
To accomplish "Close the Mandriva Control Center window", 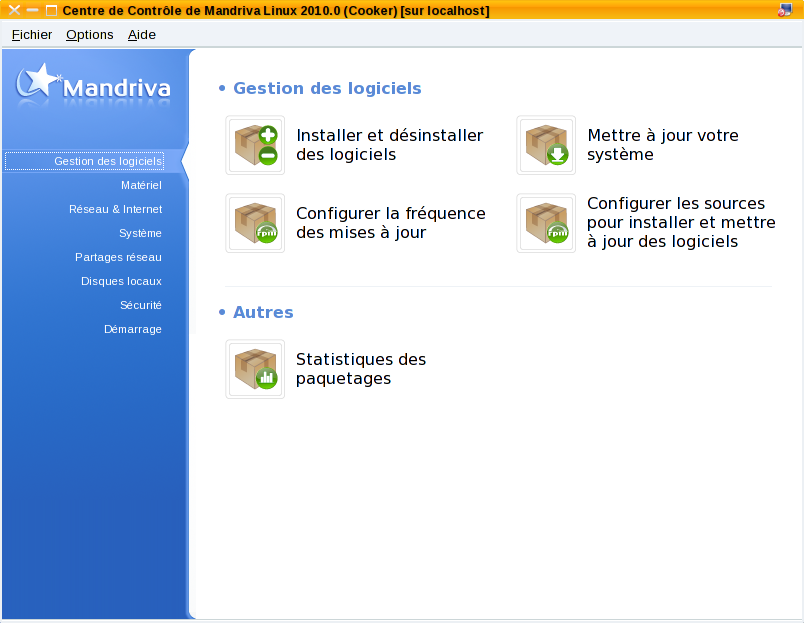I will [x=14, y=10].
